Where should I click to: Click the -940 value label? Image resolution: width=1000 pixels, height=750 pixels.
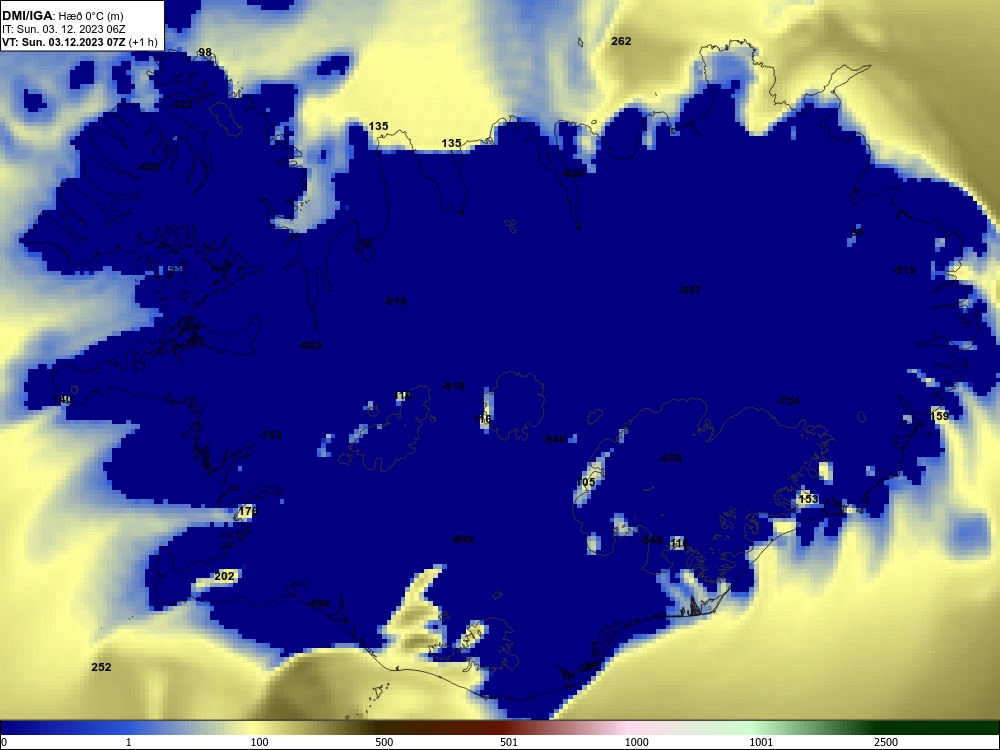tap(554, 439)
